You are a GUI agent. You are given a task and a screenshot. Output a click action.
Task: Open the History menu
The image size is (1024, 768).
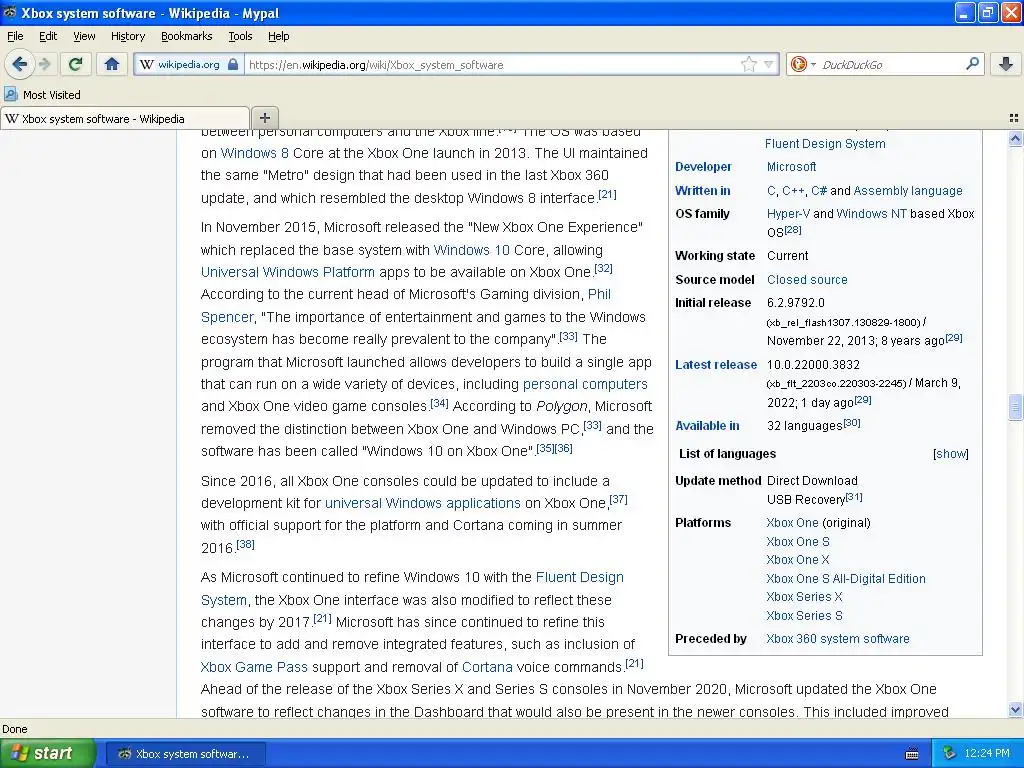tap(127, 36)
